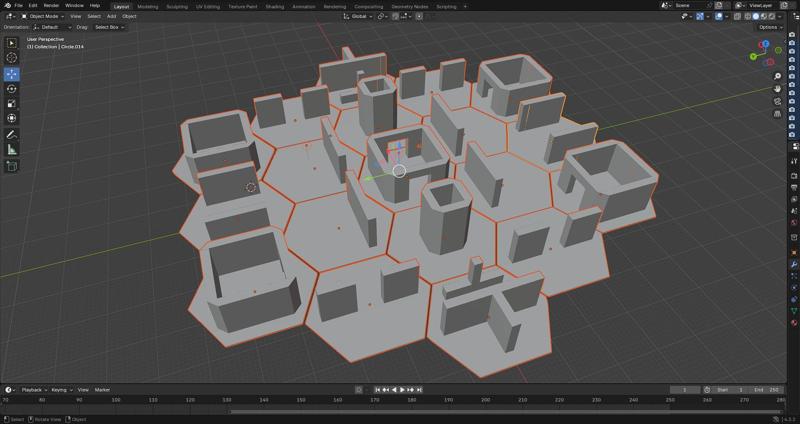Viewport: 800px width, 424px height.
Task: Click the green Y axis gizmo ball
Action: point(753,57)
